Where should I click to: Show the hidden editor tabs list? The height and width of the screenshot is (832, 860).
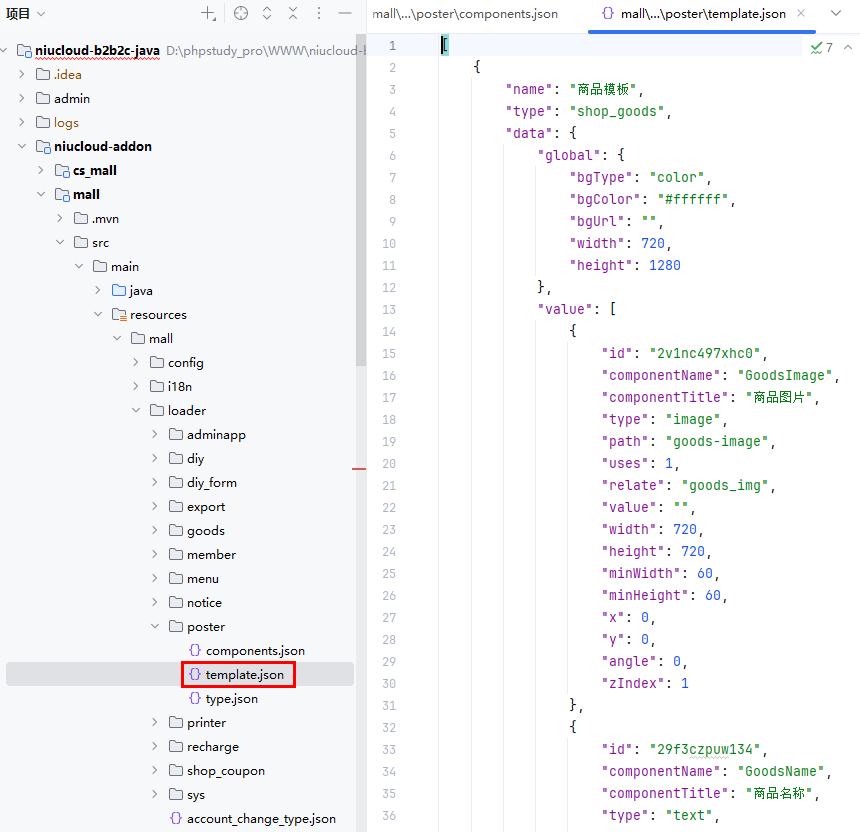[836, 14]
